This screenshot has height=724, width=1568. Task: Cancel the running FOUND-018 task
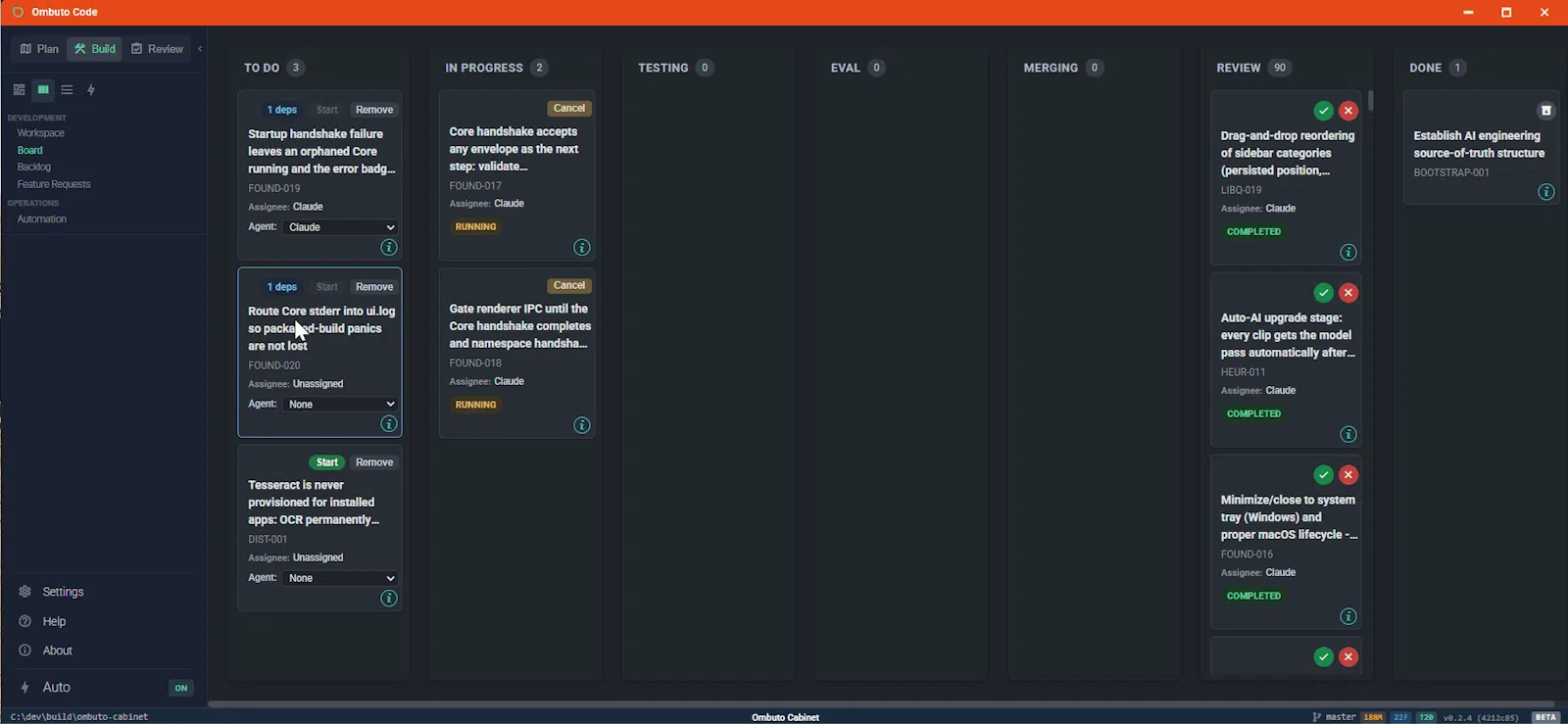(x=569, y=286)
